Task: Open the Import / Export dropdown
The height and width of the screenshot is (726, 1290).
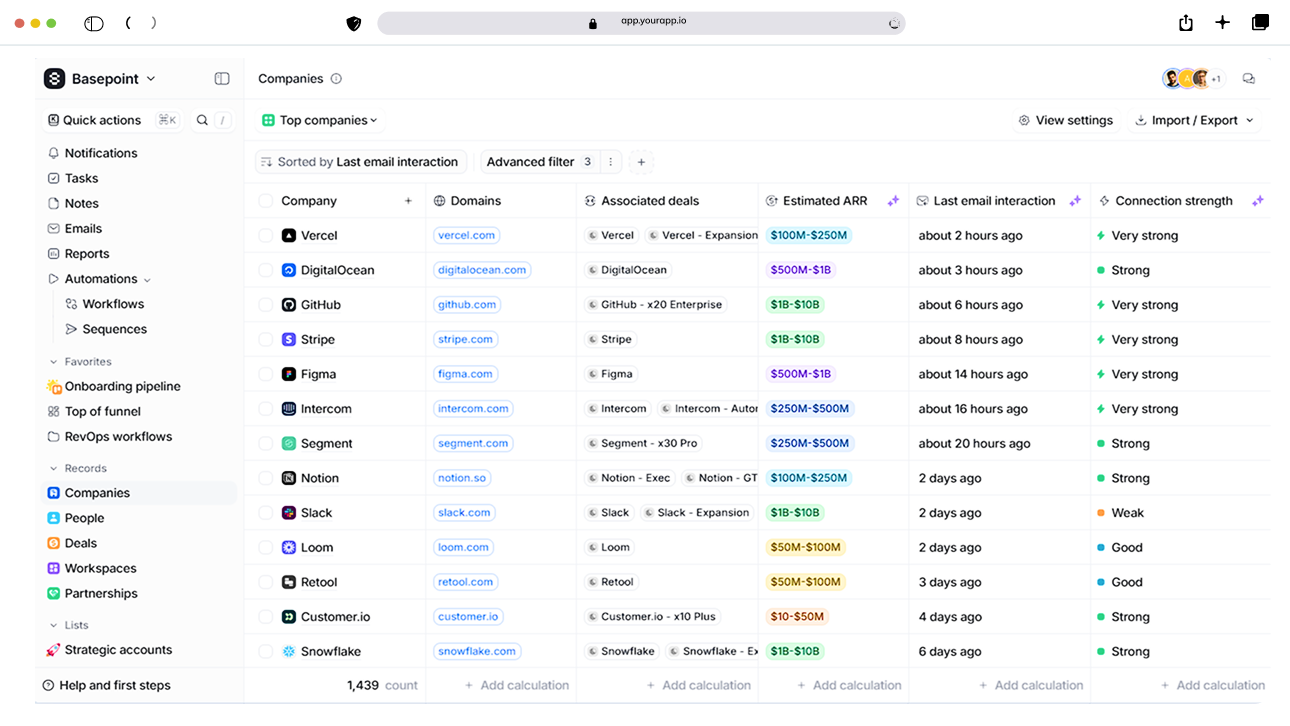Action: [1194, 120]
